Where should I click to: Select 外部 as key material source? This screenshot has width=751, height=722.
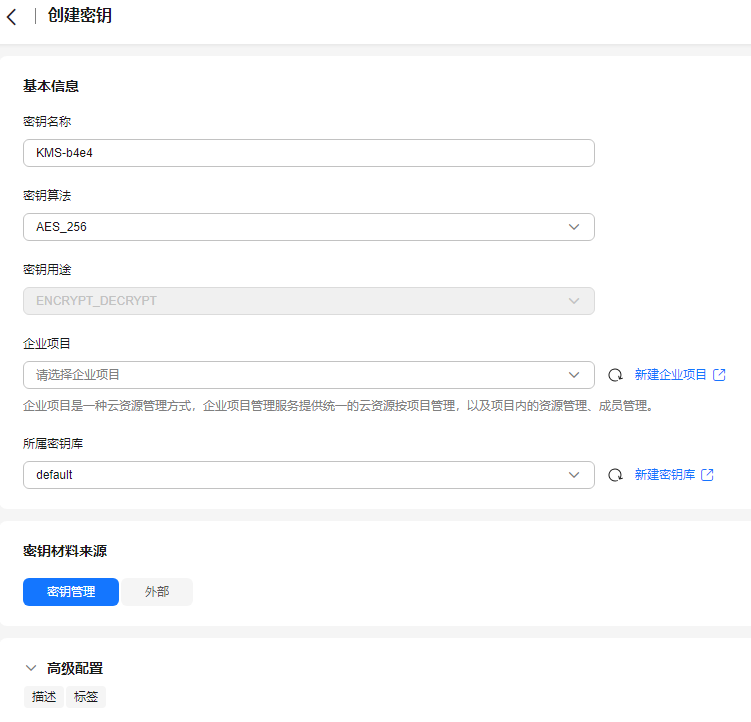click(x=157, y=592)
